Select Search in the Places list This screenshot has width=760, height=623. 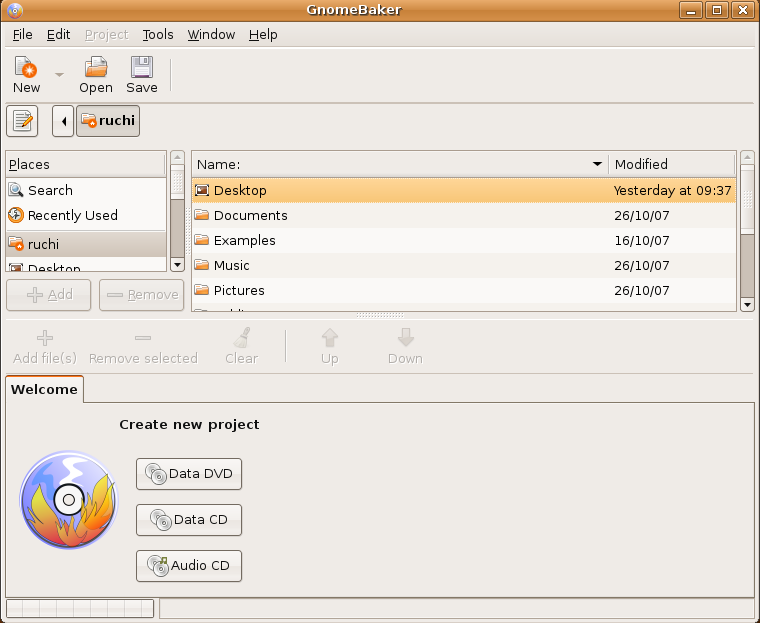86,190
